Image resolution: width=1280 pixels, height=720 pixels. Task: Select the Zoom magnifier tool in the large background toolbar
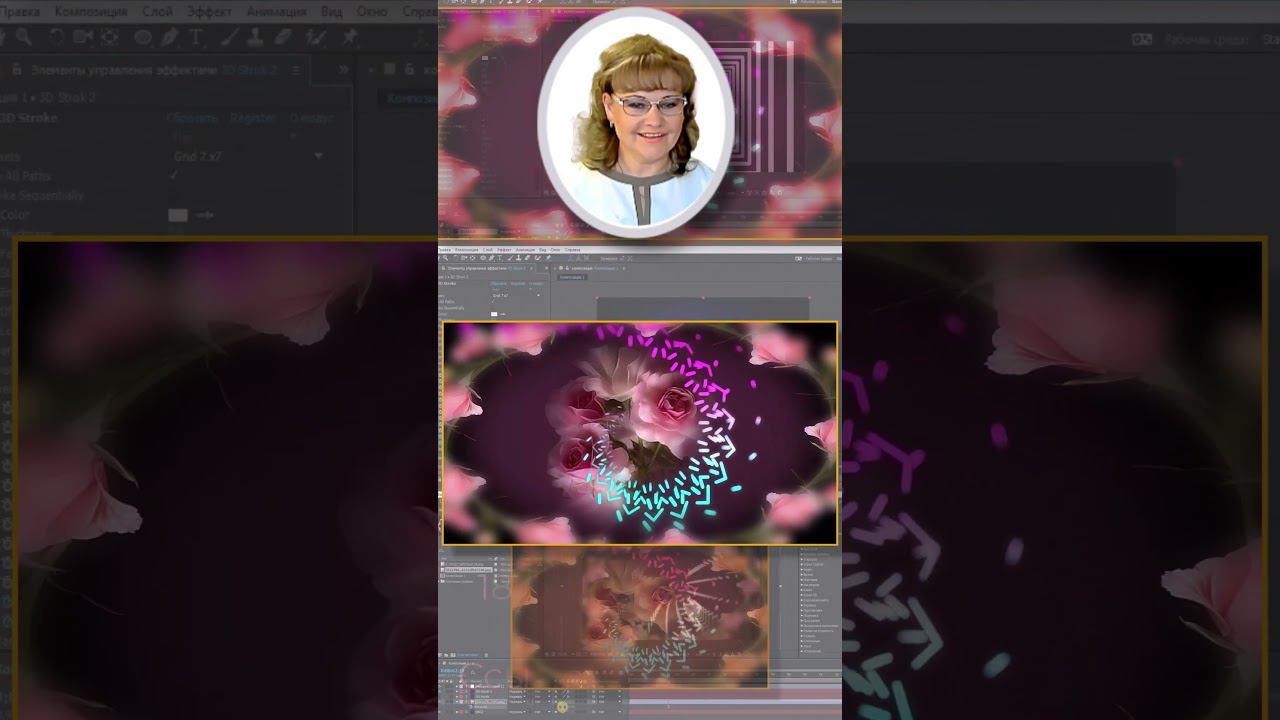click(x=22, y=37)
